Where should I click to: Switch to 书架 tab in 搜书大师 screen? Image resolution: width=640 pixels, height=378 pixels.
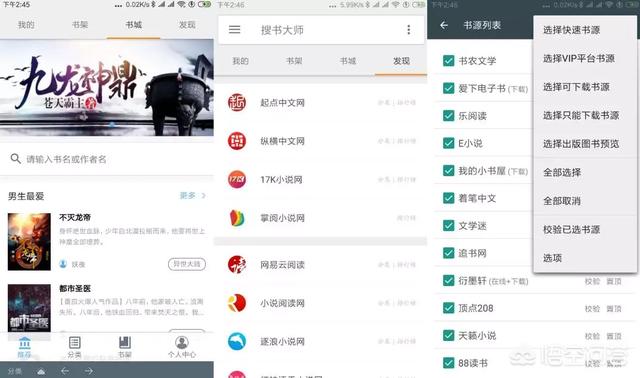click(294, 61)
